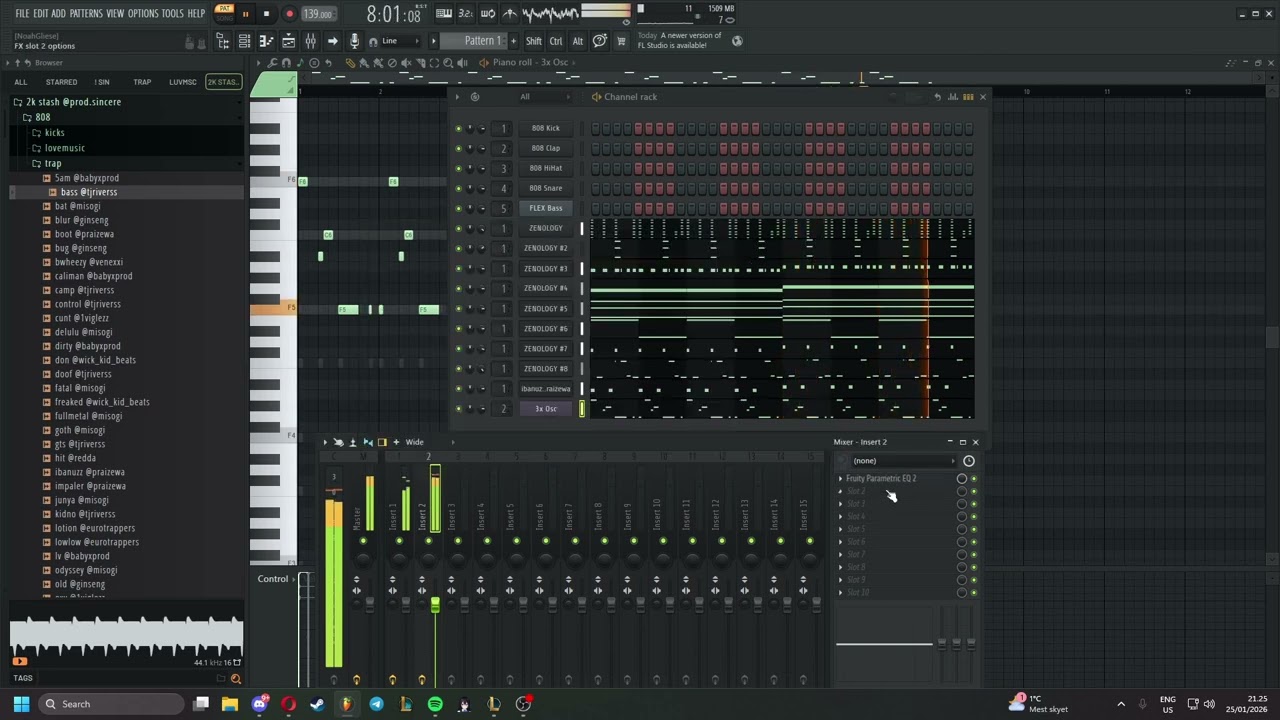The width and height of the screenshot is (1280, 720).
Task: Open the FILE menu
Action: pos(22,14)
